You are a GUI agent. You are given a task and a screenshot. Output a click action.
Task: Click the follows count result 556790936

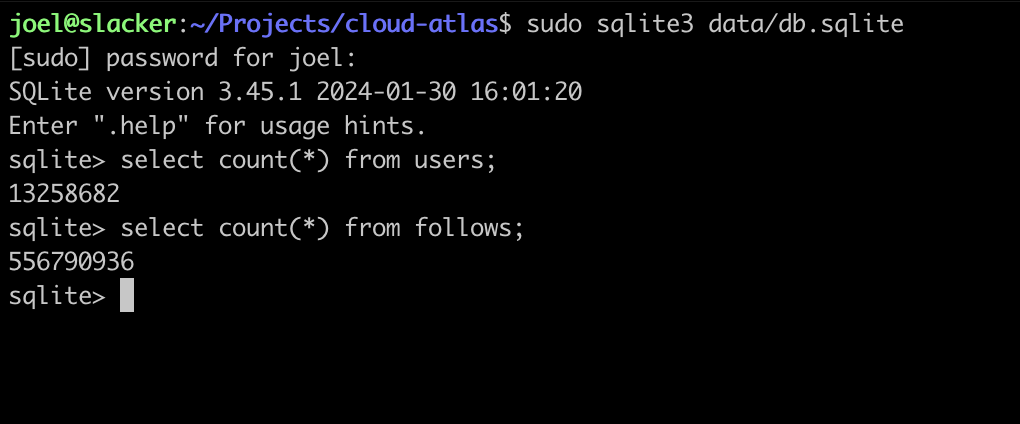click(71, 262)
